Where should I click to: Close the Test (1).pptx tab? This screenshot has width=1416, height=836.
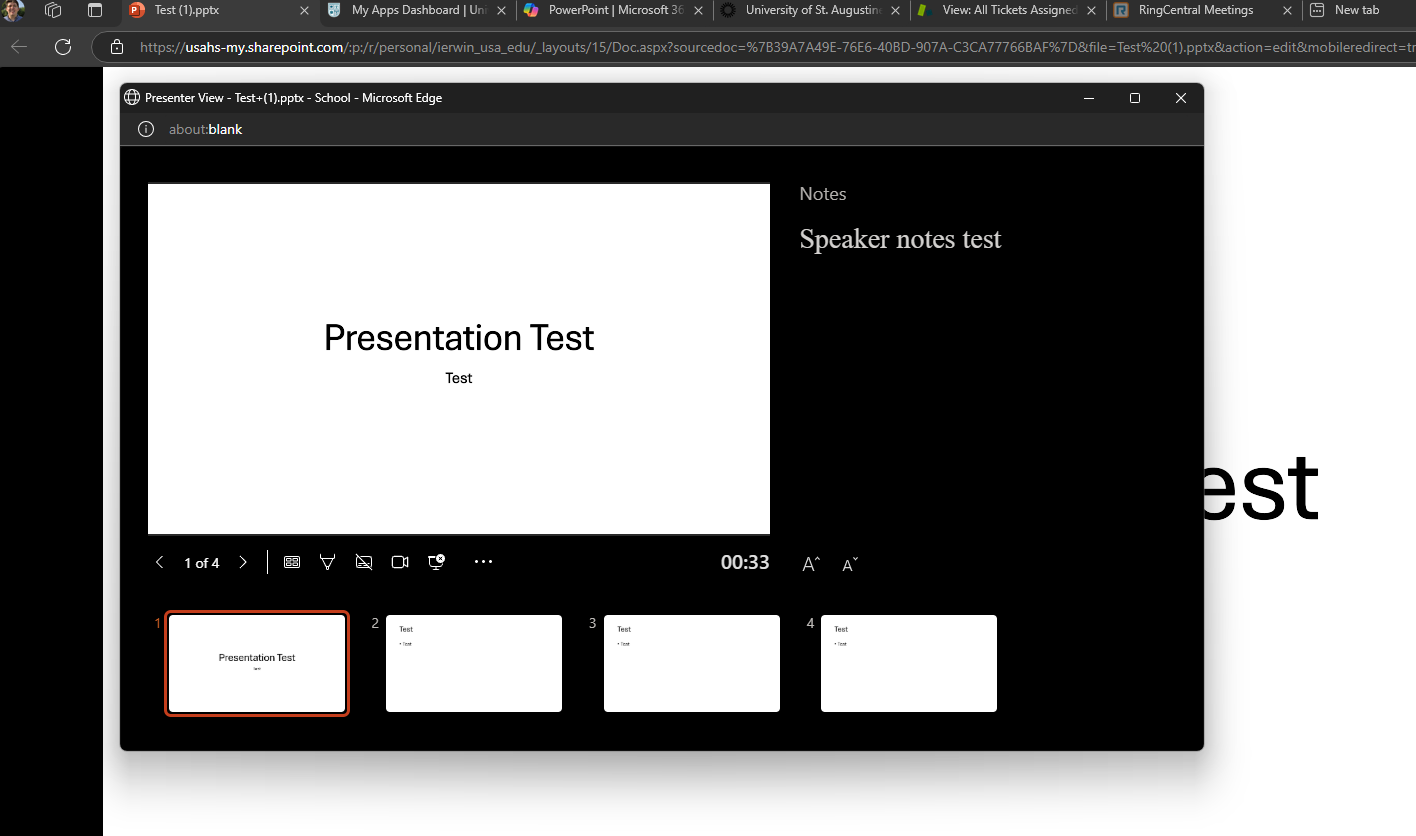click(x=305, y=10)
